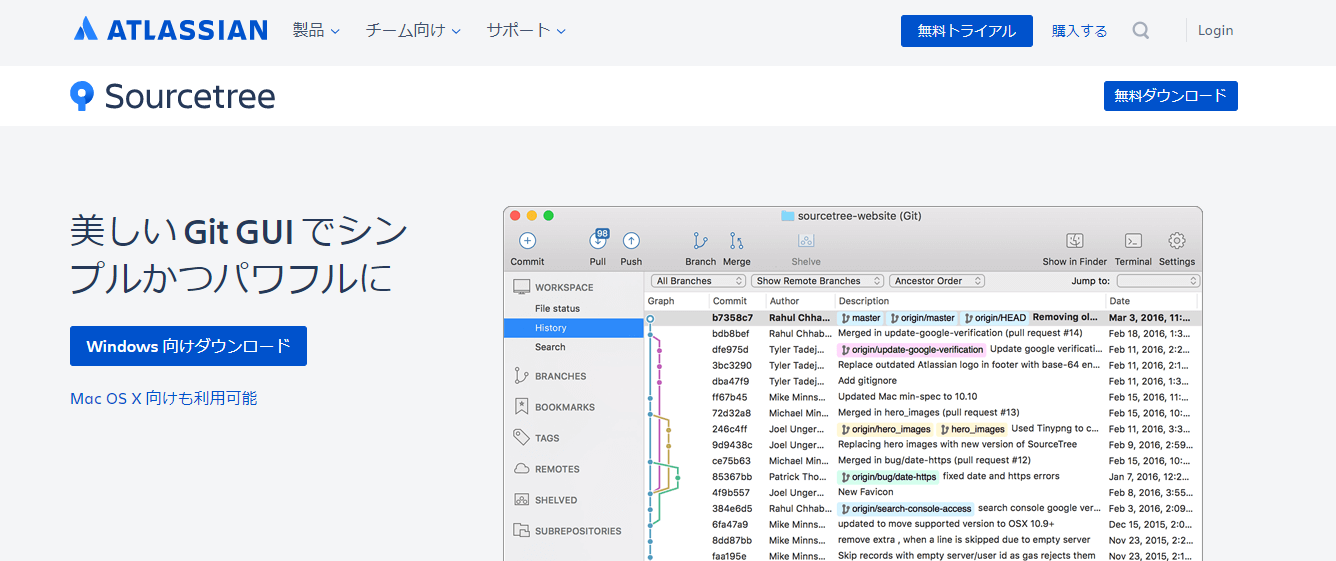The image size is (1336, 561).
Task: Click the Commit column header
Action: tap(737, 301)
